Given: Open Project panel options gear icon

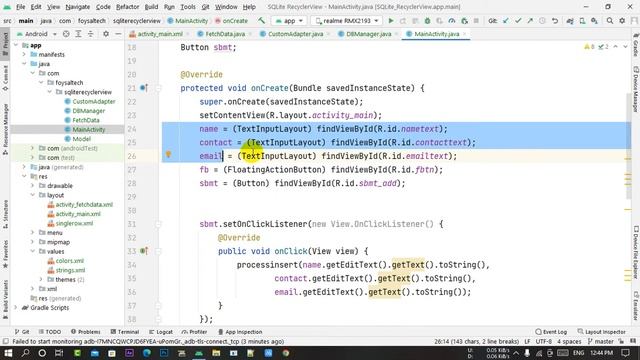Looking at the screenshot, I should point(106,34).
